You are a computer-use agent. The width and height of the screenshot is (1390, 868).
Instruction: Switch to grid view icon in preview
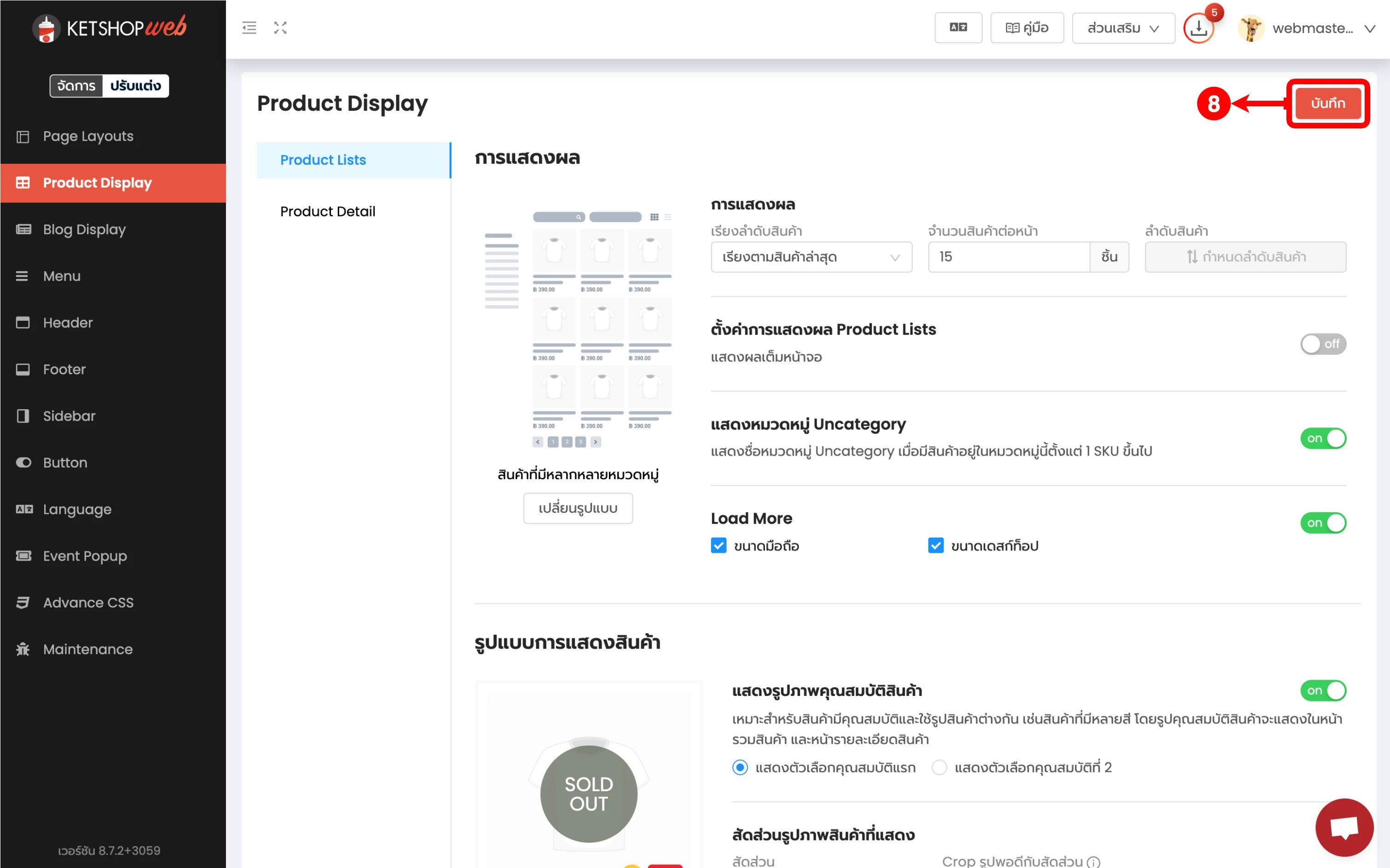point(654,217)
